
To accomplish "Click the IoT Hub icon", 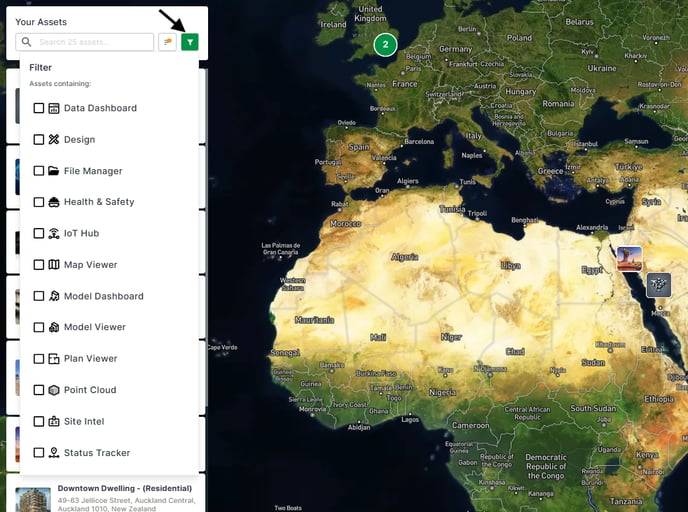I will coord(54,234).
